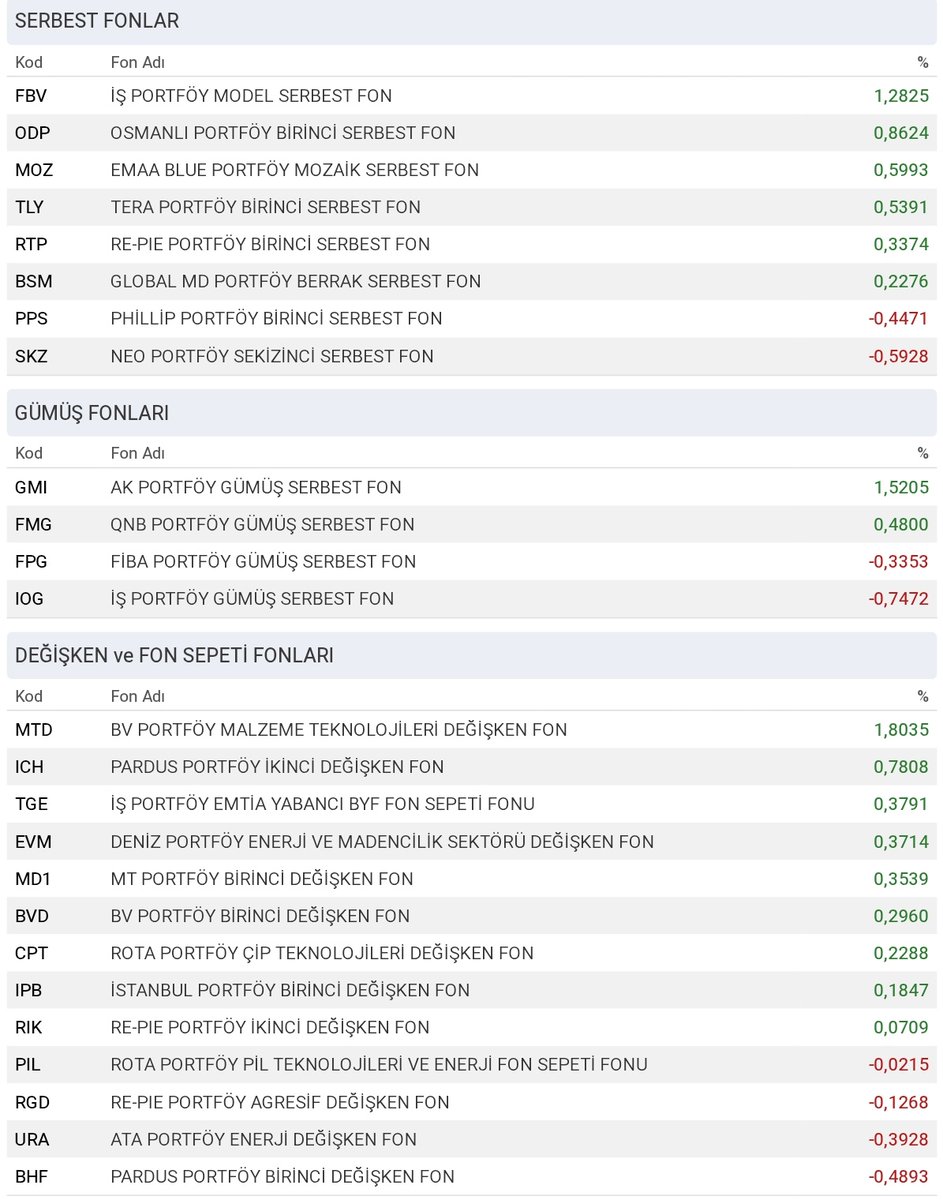Open RE-PIE PORTFÖY AGRESİF DEĞİŞKEN FON
The width and height of the screenshot is (943, 1200).
tap(280, 1102)
